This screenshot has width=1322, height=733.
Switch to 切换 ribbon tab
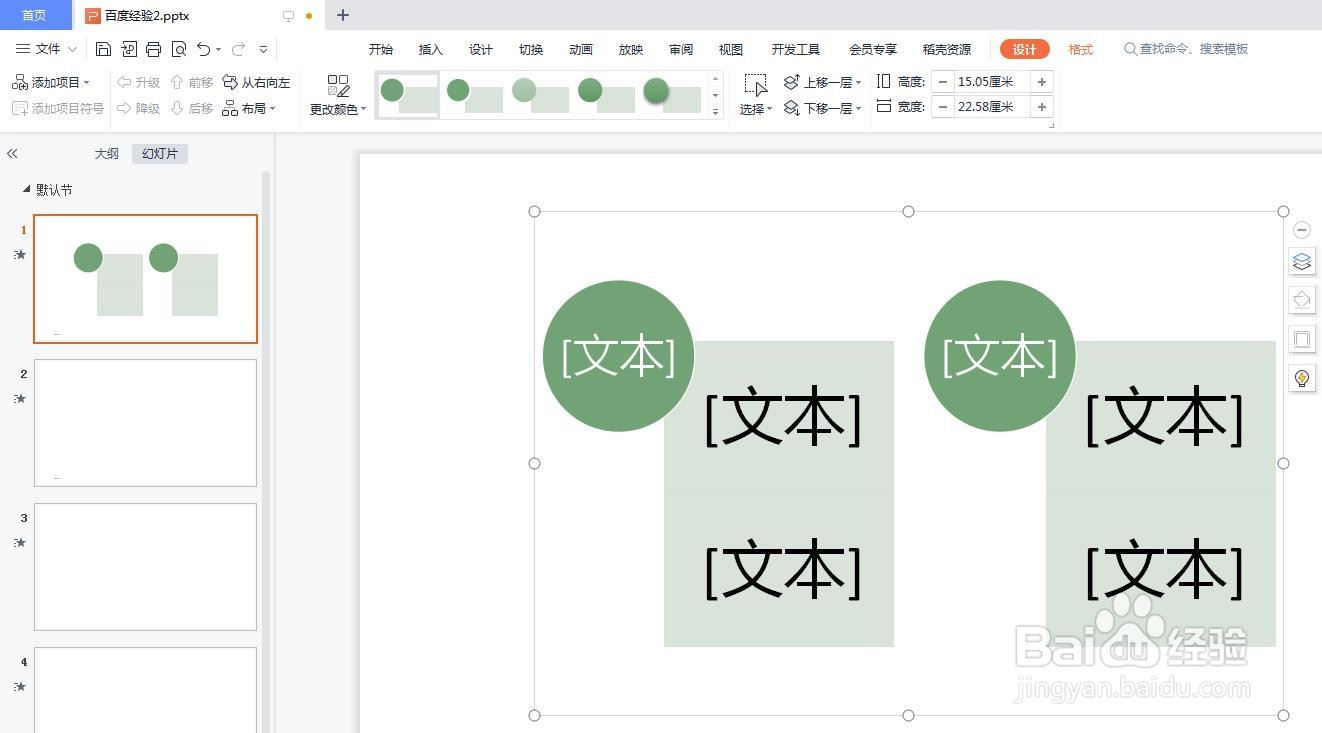pos(531,49)
